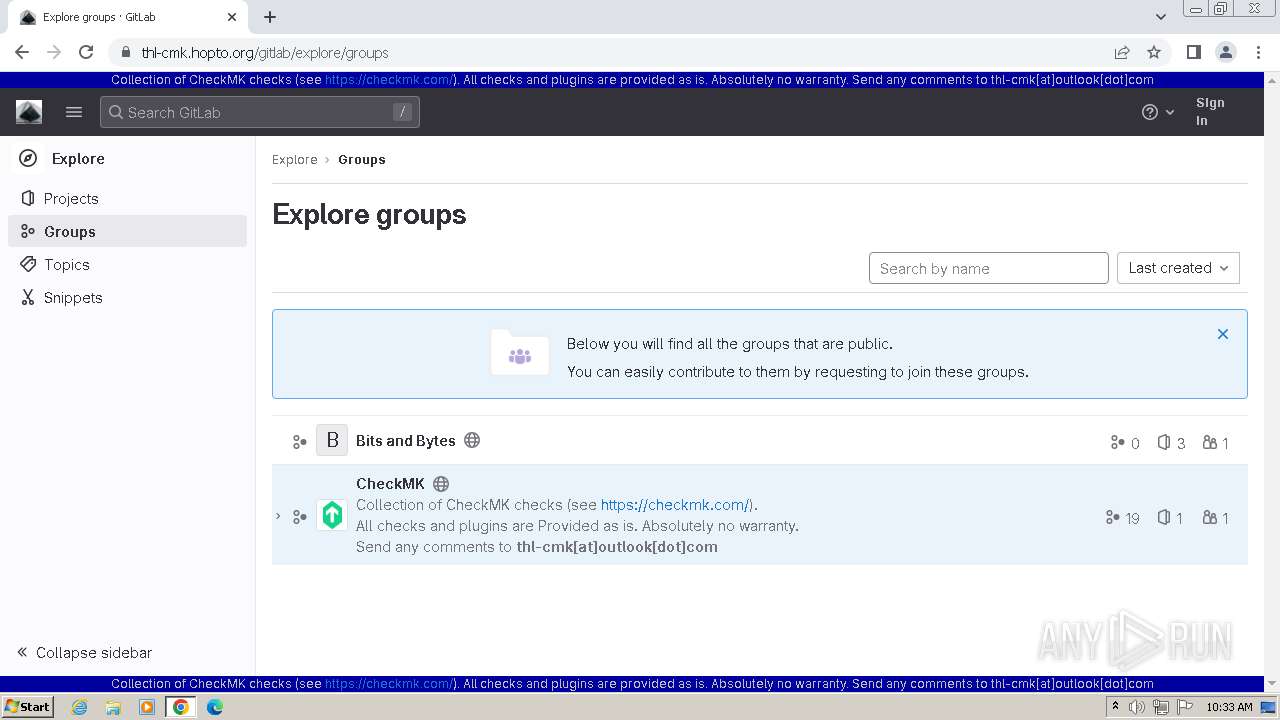Dismiss the public groups info banner
Screen dimensions: 1280x720
click(1222, 334)
